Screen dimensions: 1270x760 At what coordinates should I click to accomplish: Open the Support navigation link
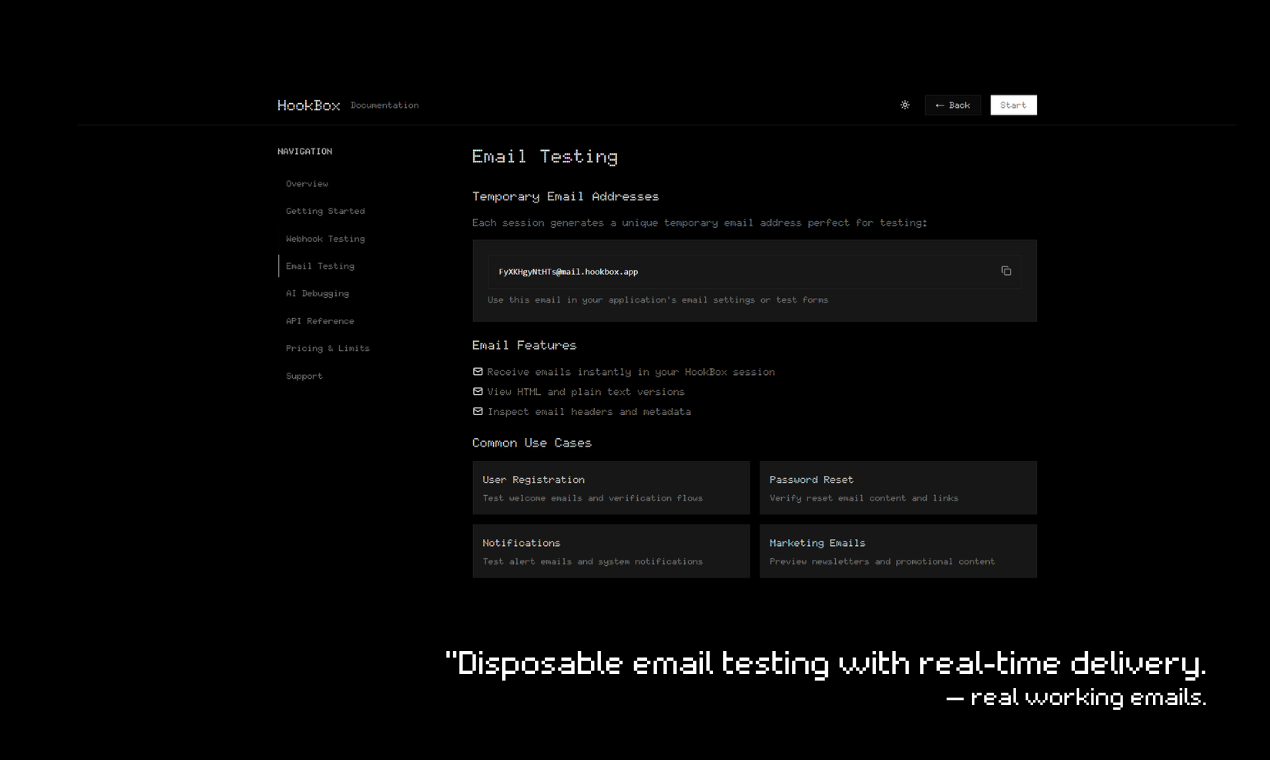304,376
